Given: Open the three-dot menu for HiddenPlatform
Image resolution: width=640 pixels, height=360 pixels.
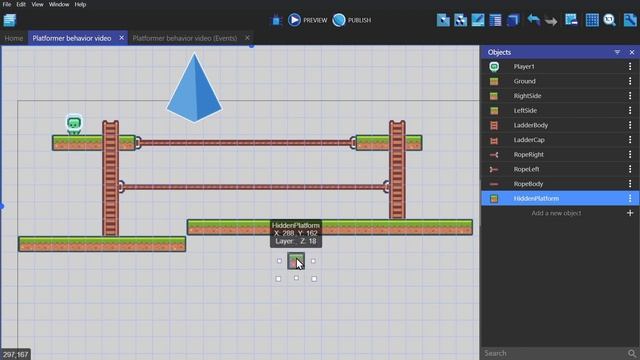Looking at the screenshot, I should pyautogui.click(x=630, y=198).
